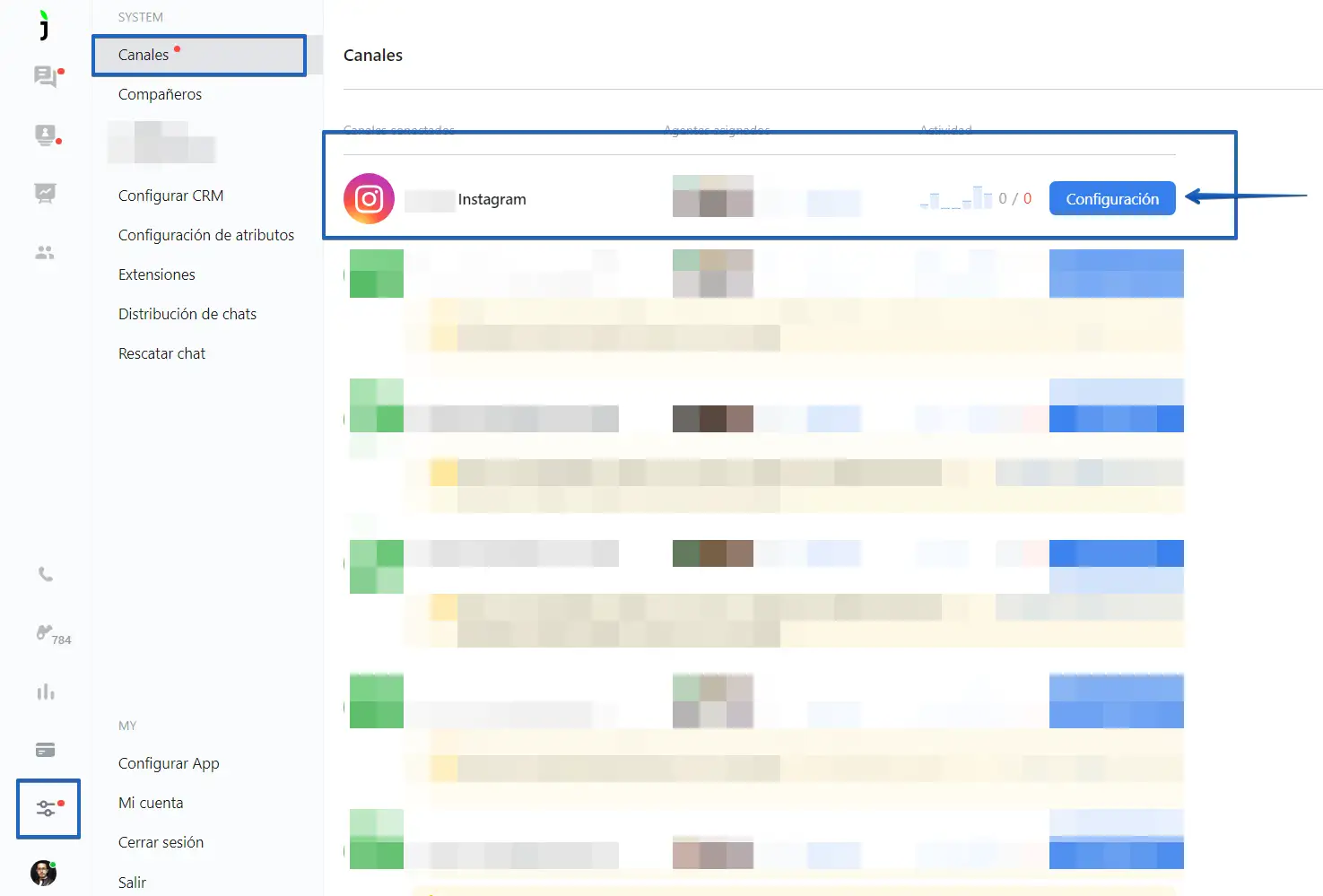Click Cerrar sesión link
The width and height of the screenshot is (1323, 896).
pos(161,842)
